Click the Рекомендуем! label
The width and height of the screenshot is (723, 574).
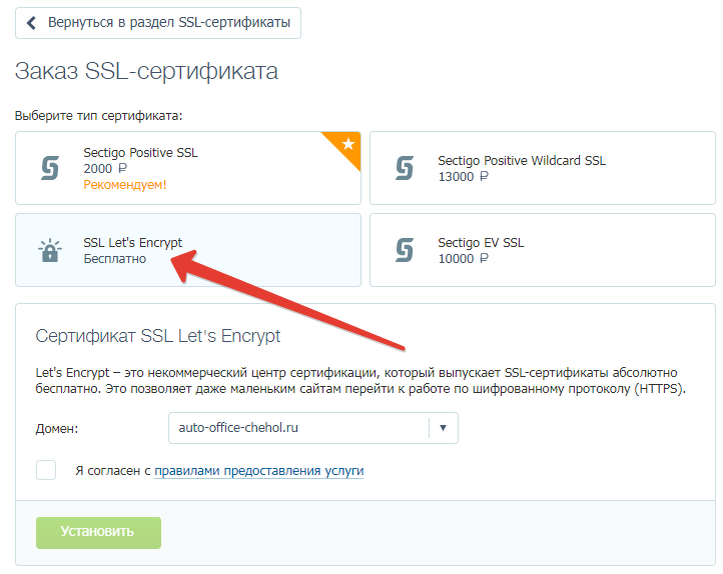(x=124, y=185)
